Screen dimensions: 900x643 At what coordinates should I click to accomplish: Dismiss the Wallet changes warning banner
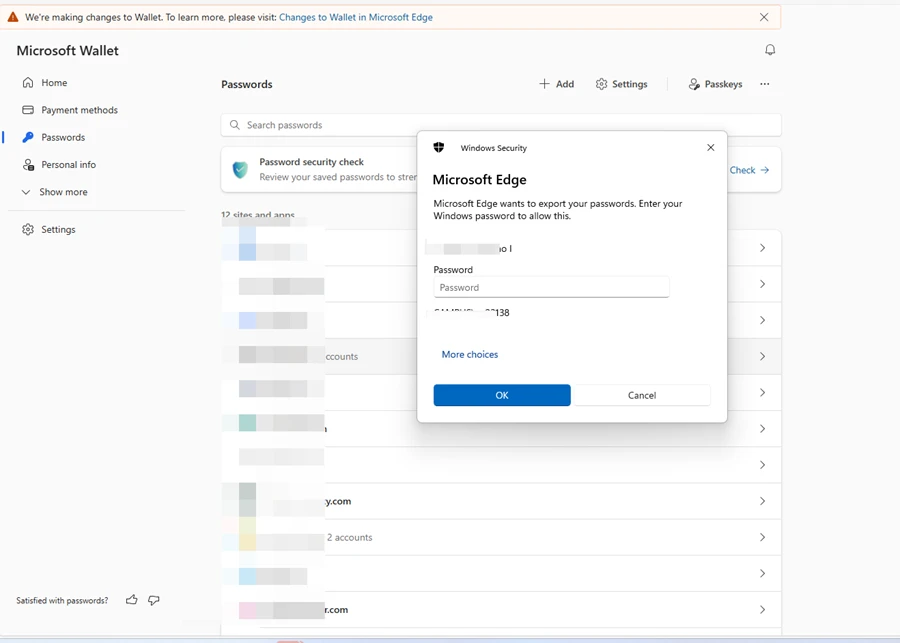(764, 17)
